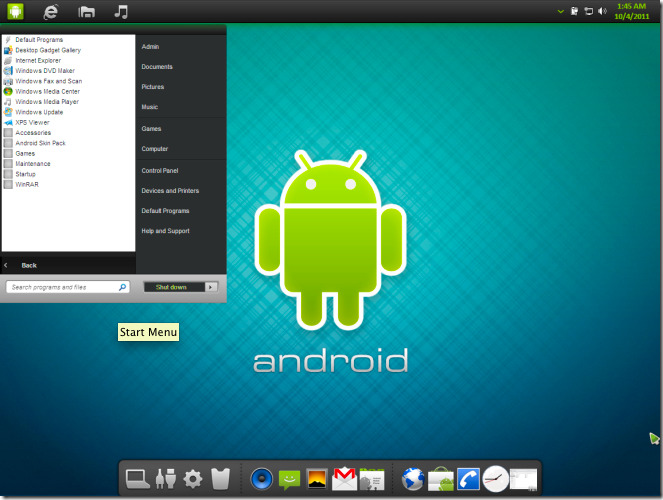Click the network tray icon
This screenshot has height=500, width=663.
[x=588, y=11]
